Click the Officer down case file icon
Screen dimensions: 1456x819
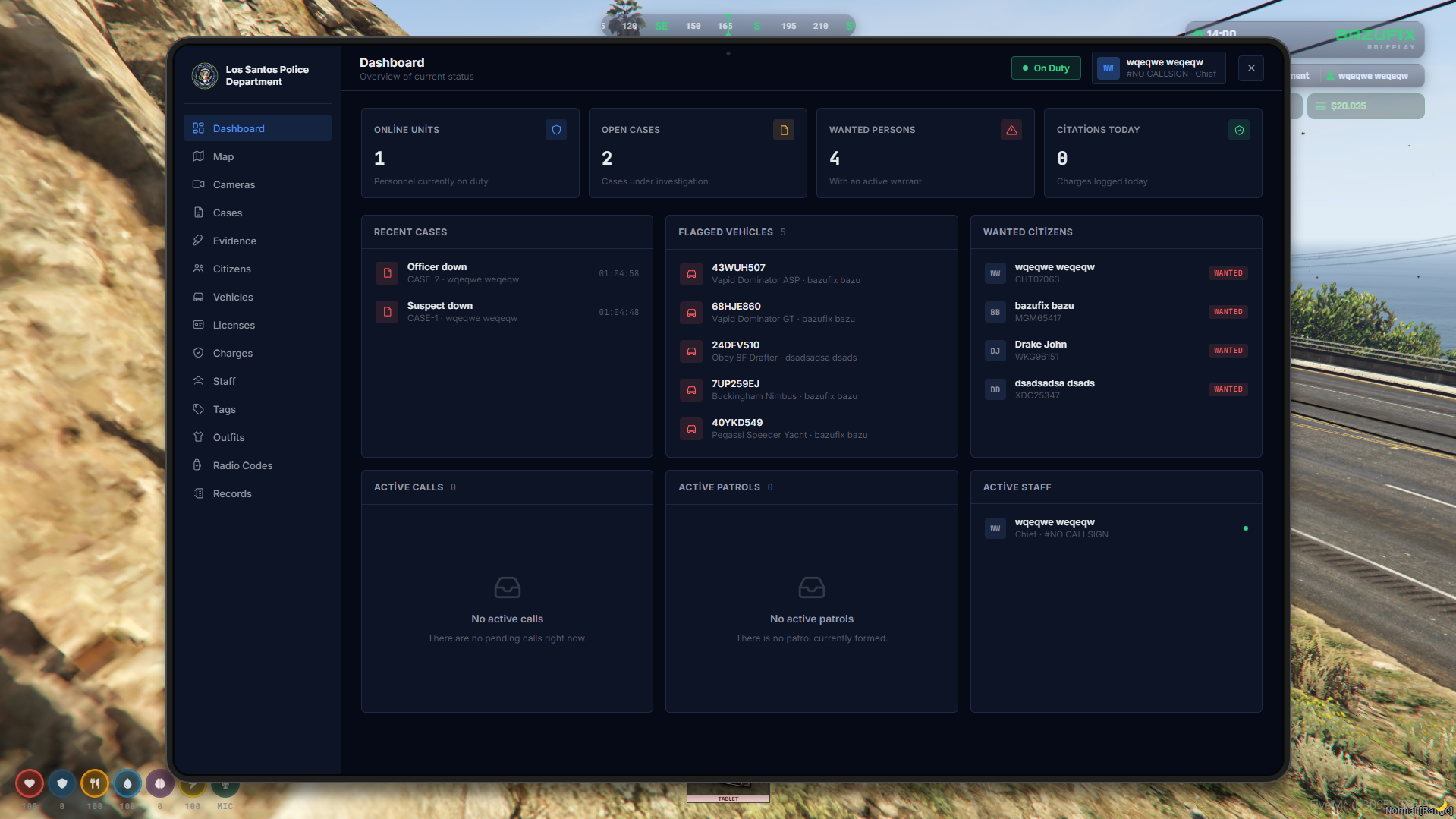[x=387, y=273]
